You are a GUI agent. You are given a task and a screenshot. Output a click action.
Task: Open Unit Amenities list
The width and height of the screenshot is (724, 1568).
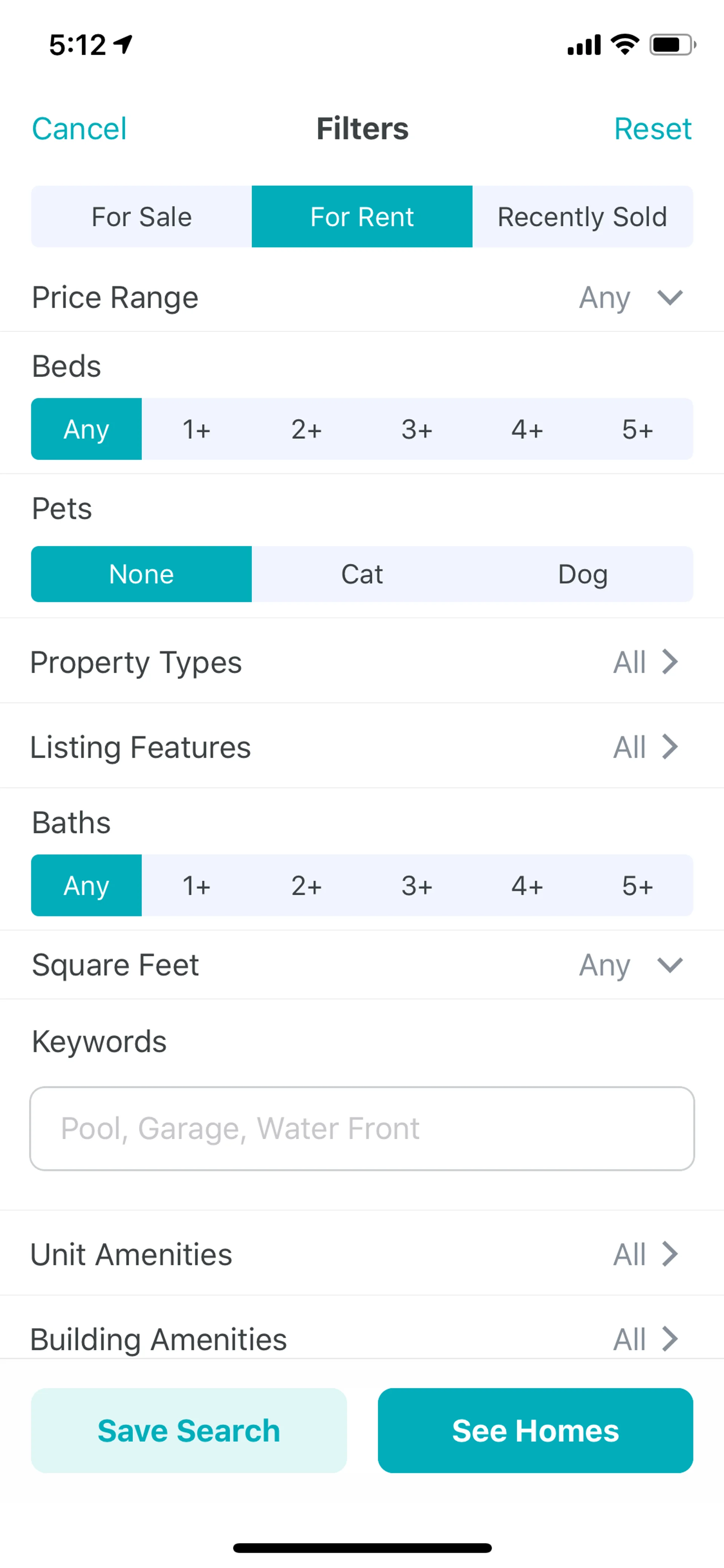coord(669,1255)
